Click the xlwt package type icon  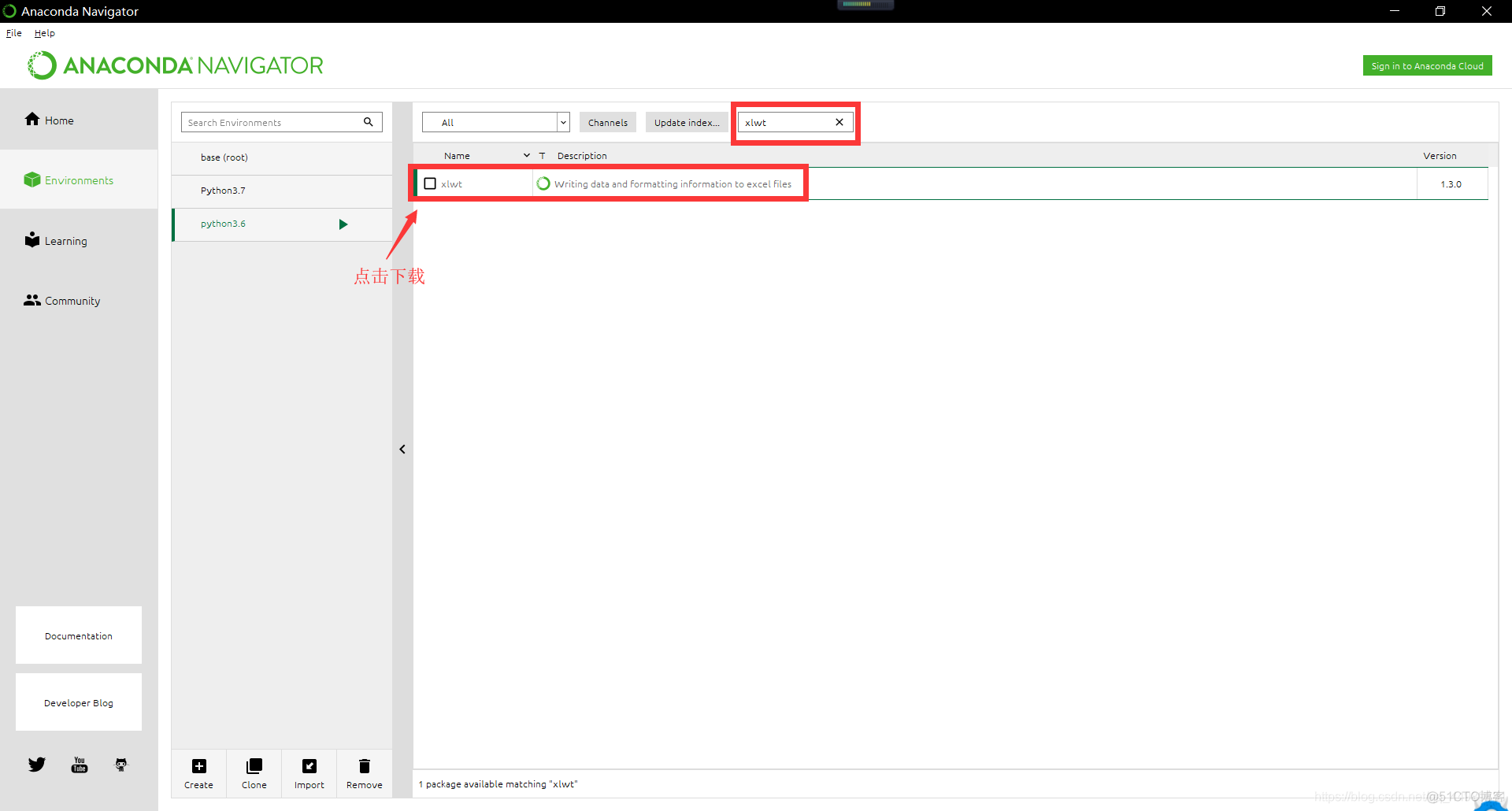point(543,183)
